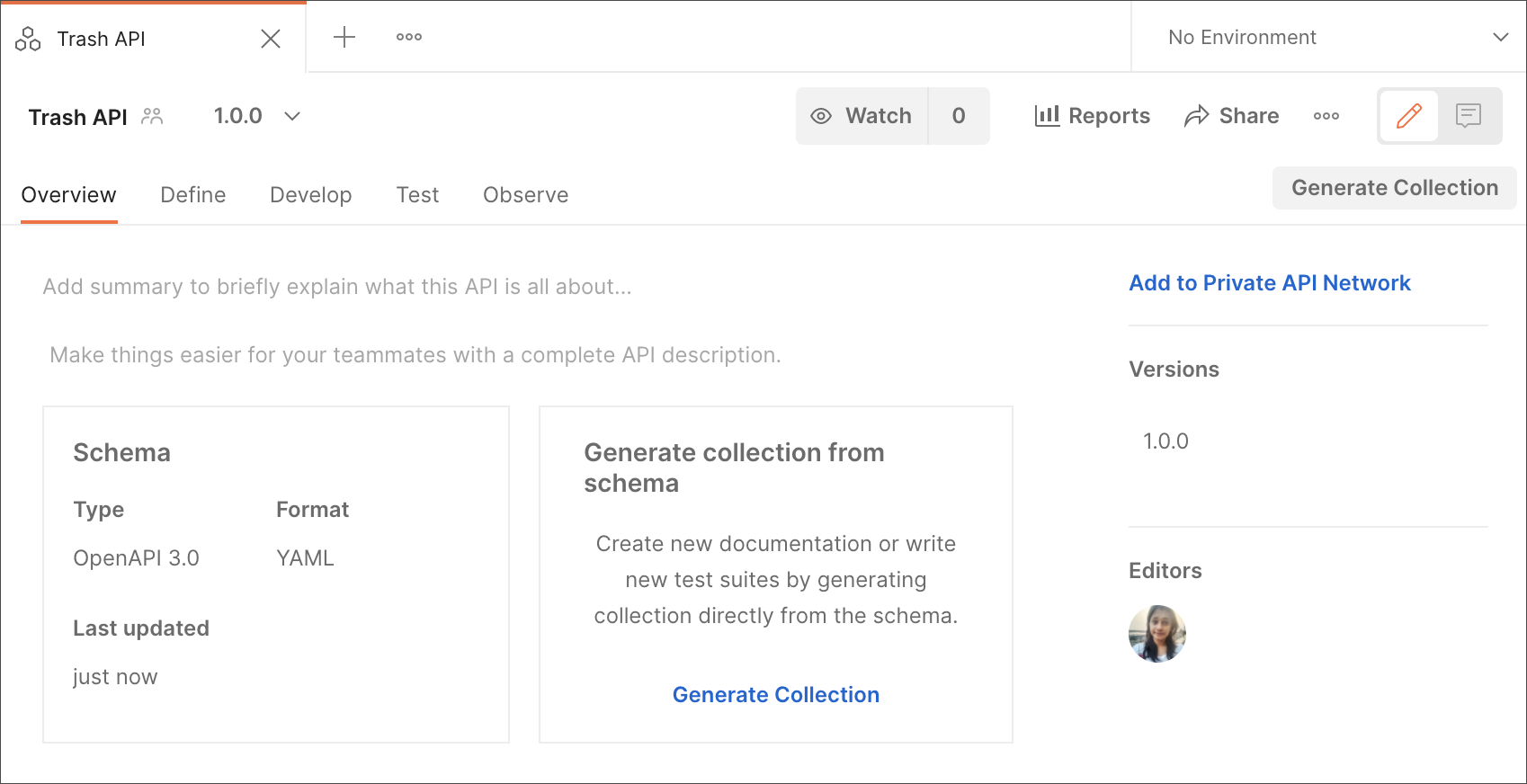Select the Overview tab
The height and width of the screenshot is (784, 1527).
coord(68,195)
